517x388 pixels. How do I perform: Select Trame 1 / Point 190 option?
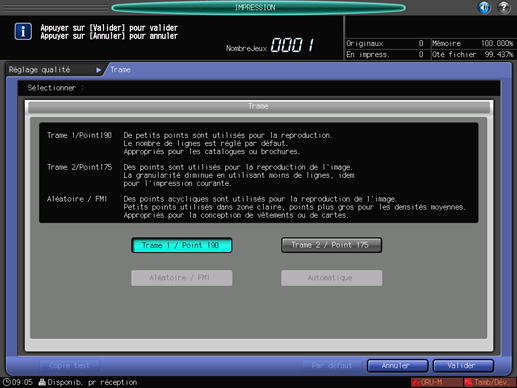click(182, 245)
